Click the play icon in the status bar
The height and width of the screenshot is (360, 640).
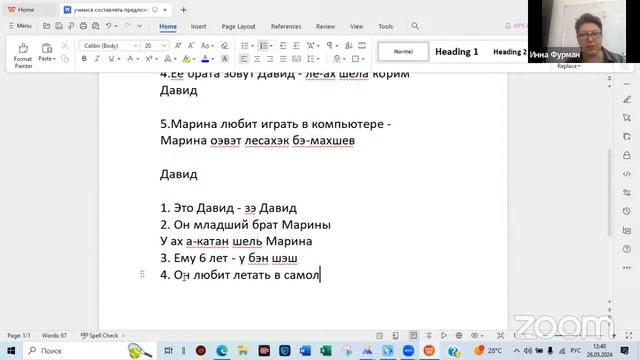tap(444, 336)
